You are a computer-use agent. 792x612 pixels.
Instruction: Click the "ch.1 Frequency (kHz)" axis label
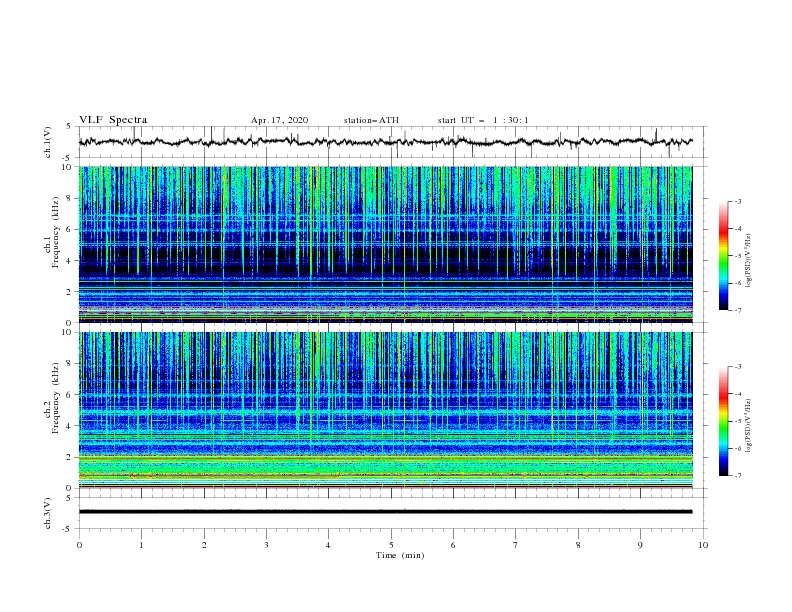click(52, 230)
